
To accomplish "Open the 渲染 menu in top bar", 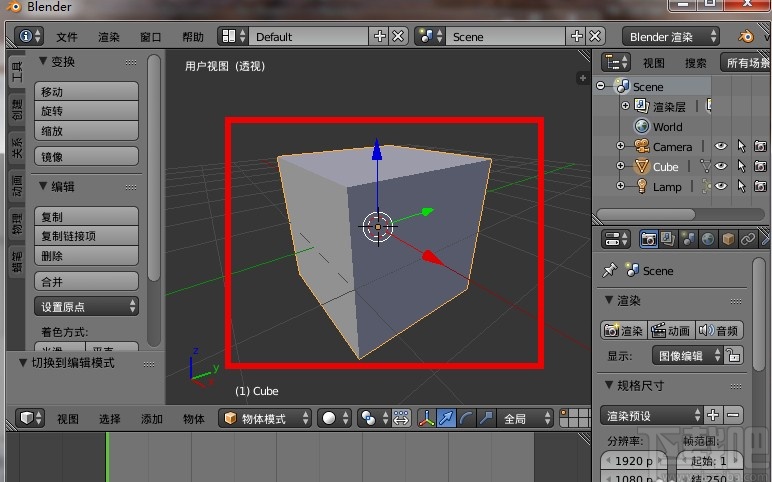I will click(x=109, y=37).
